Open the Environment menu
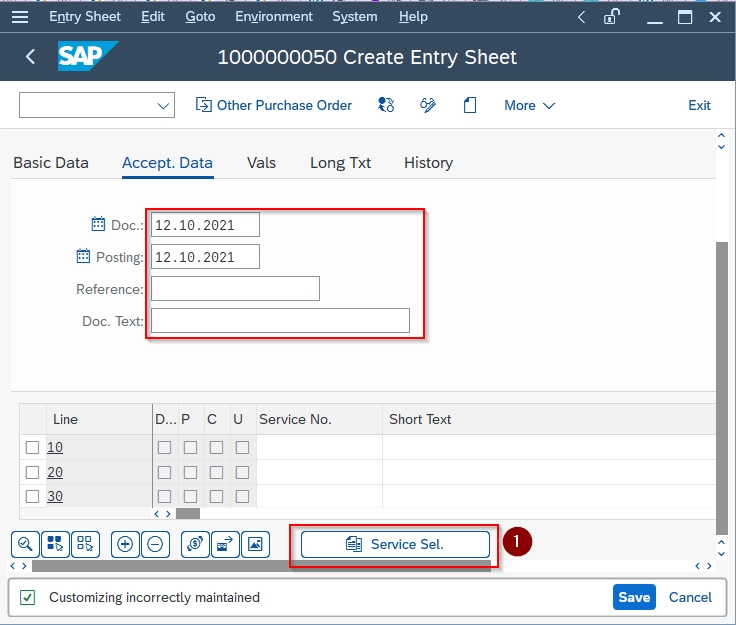Image resolution: width=736 pixels, height=625 pixels. [x=272, y=17]
